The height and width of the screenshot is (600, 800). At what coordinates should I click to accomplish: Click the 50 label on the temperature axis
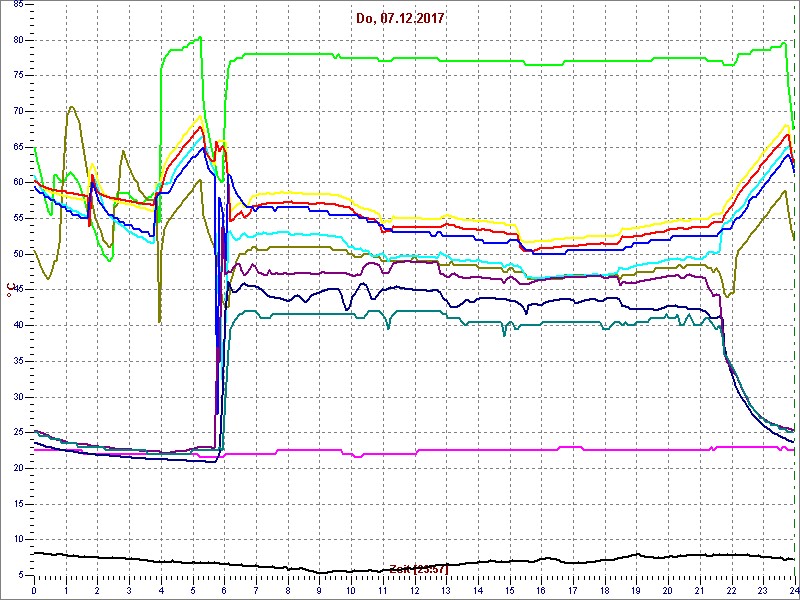18,254
